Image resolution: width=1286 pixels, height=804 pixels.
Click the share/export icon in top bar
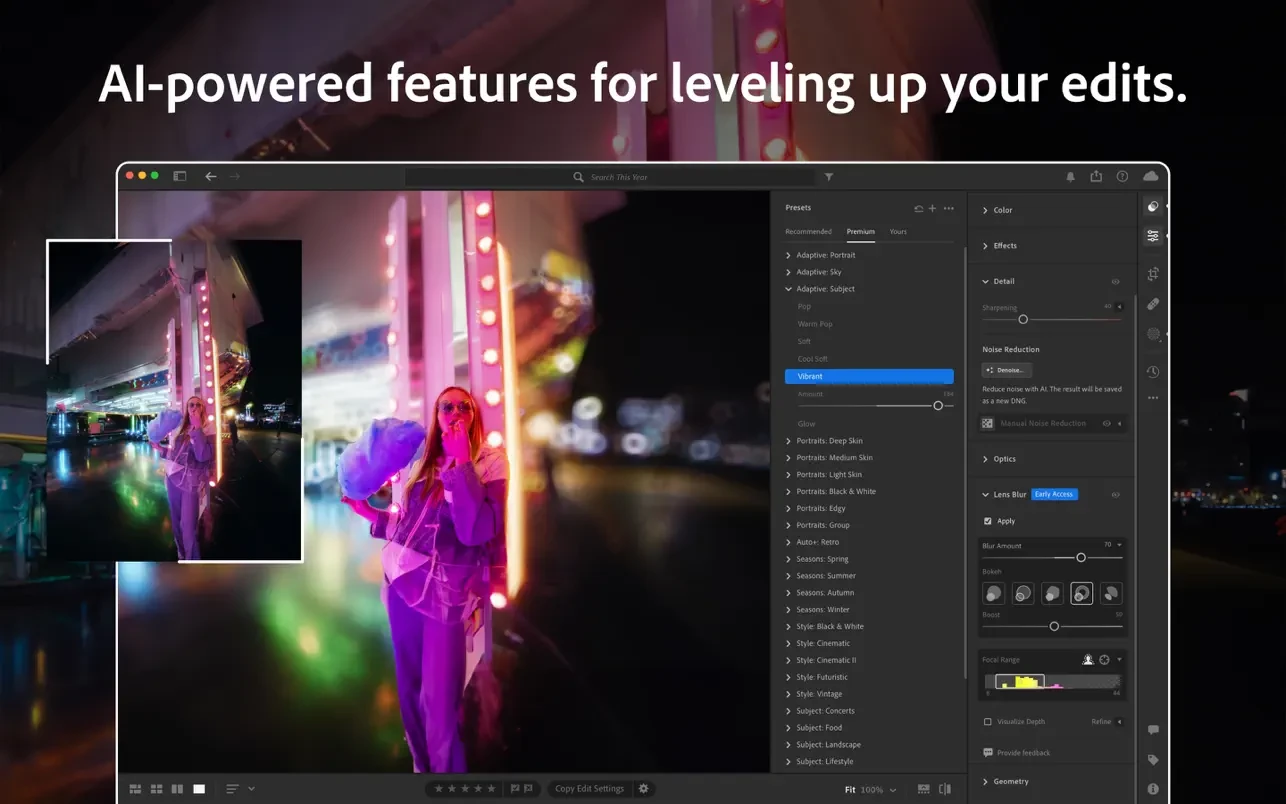1096,176
